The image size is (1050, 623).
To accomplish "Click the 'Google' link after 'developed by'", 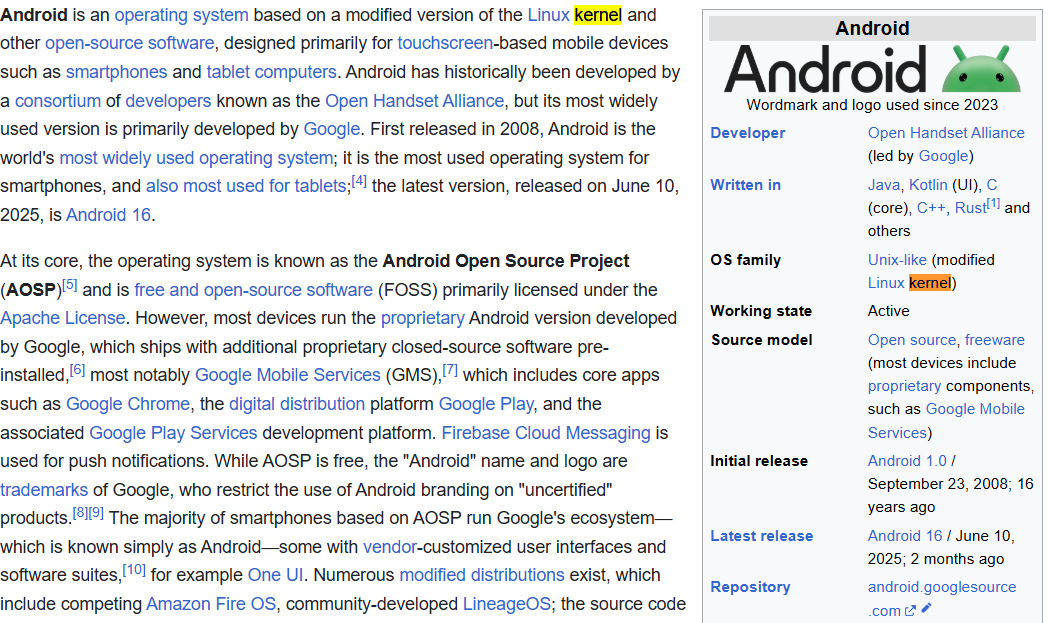I will [x=331, y=129].
